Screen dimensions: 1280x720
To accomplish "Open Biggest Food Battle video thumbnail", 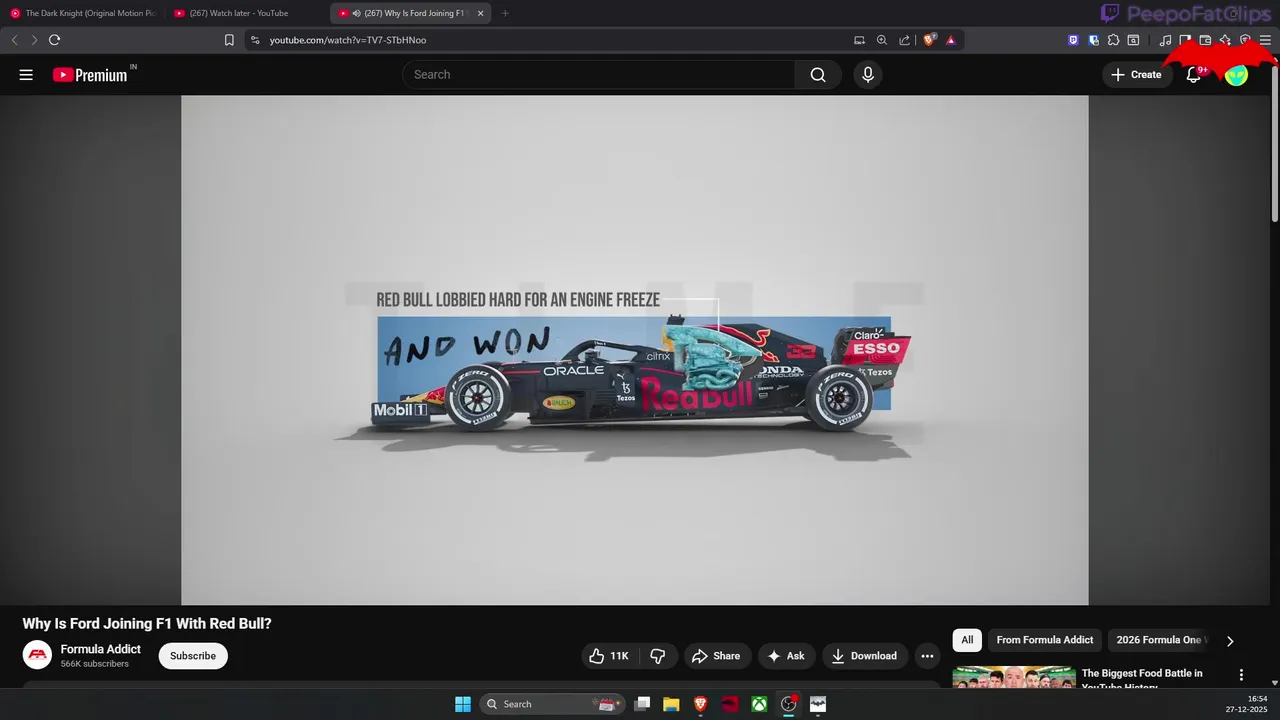I will pos(1014,677).
